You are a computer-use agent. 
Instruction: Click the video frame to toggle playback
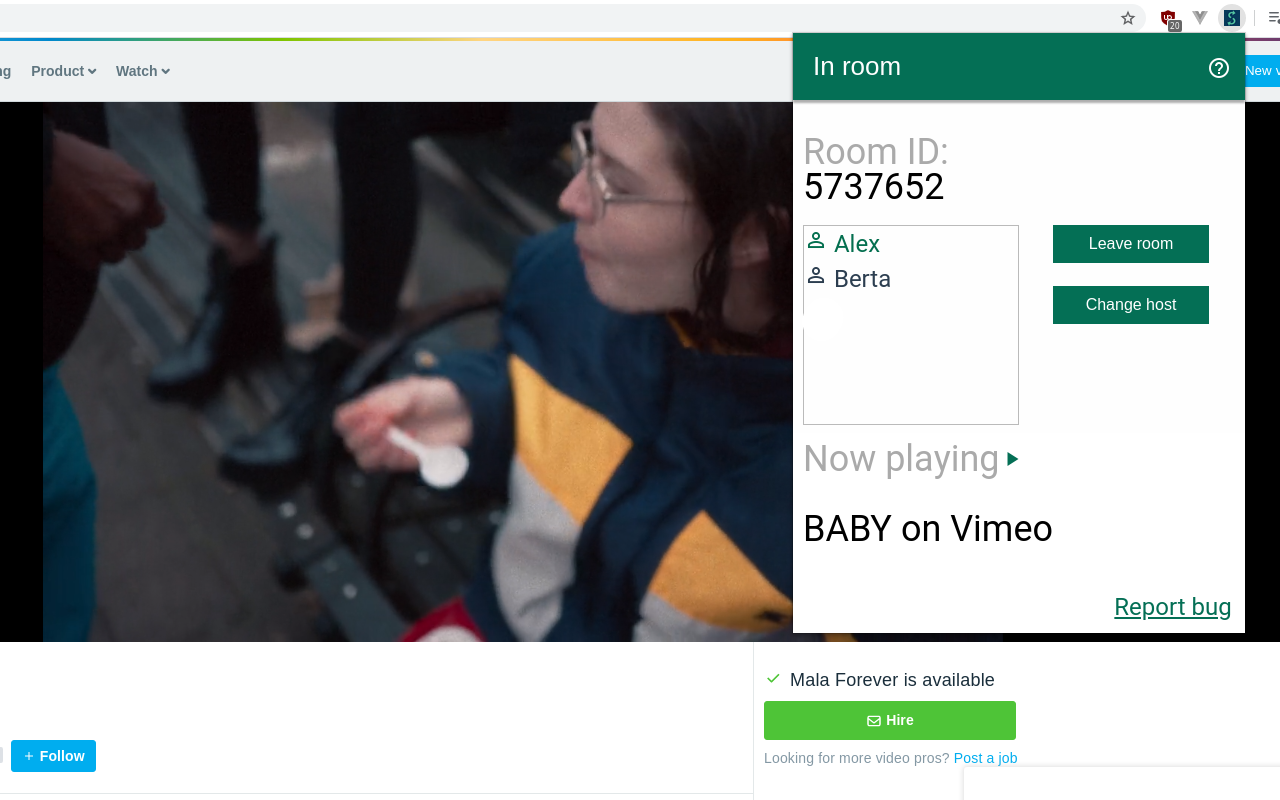coord(400,370)
